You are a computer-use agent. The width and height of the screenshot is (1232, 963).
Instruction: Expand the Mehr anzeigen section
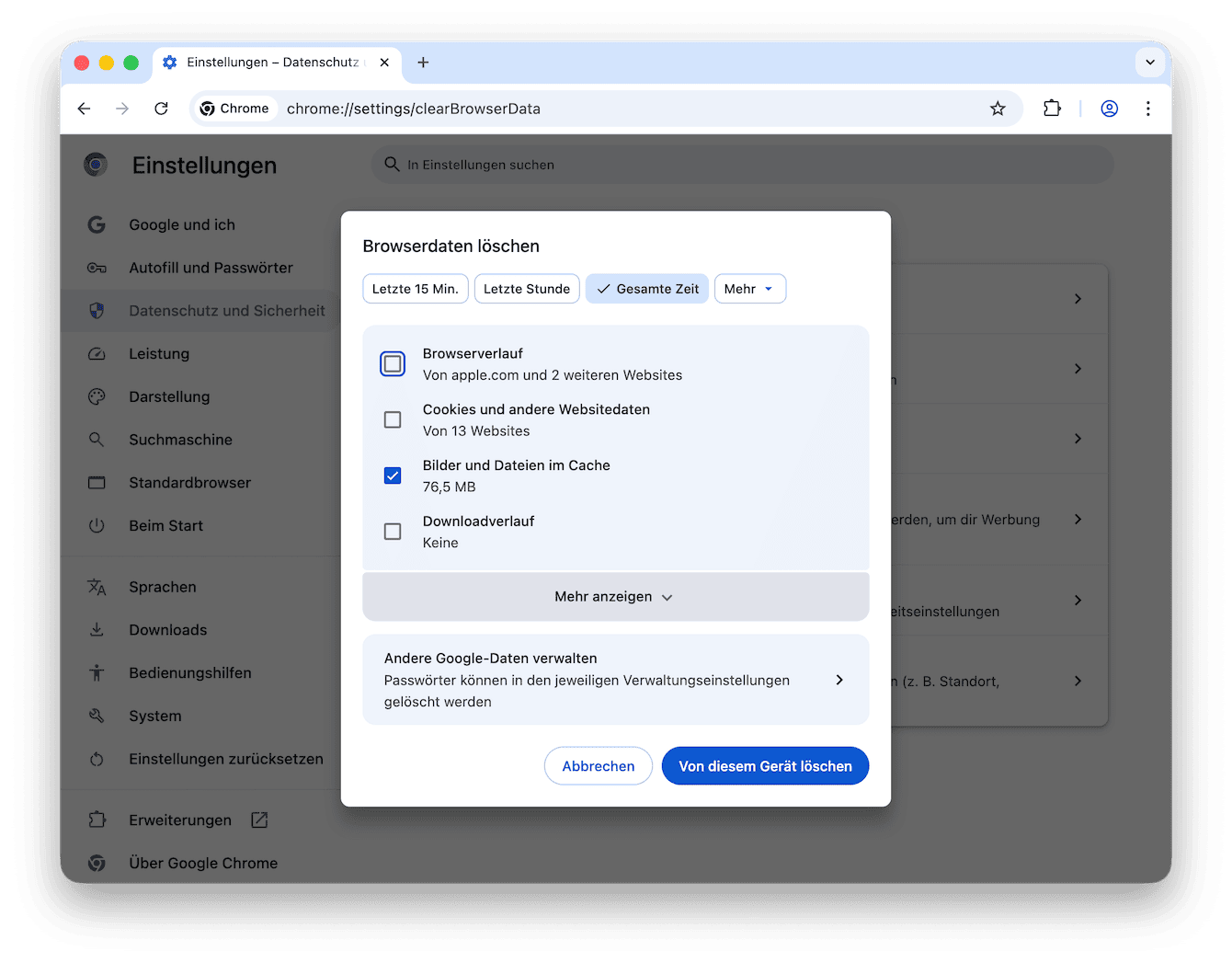point(615,597)
